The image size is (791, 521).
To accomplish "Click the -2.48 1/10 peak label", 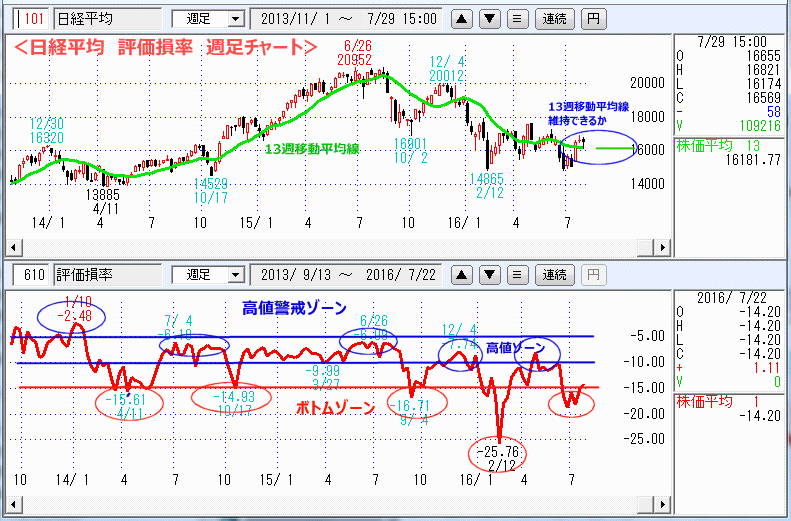I will pyautogui.click(x=74, y=309).
